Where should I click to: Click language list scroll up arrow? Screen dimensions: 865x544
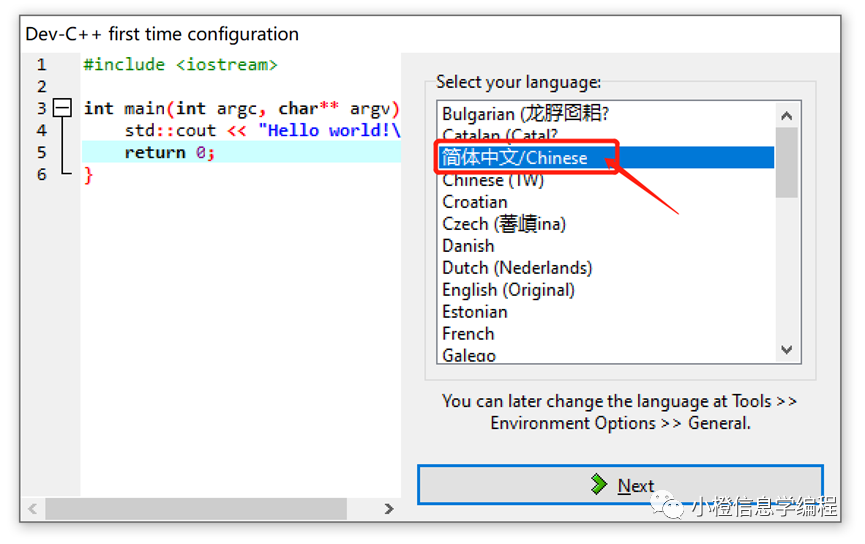[787, 116]
